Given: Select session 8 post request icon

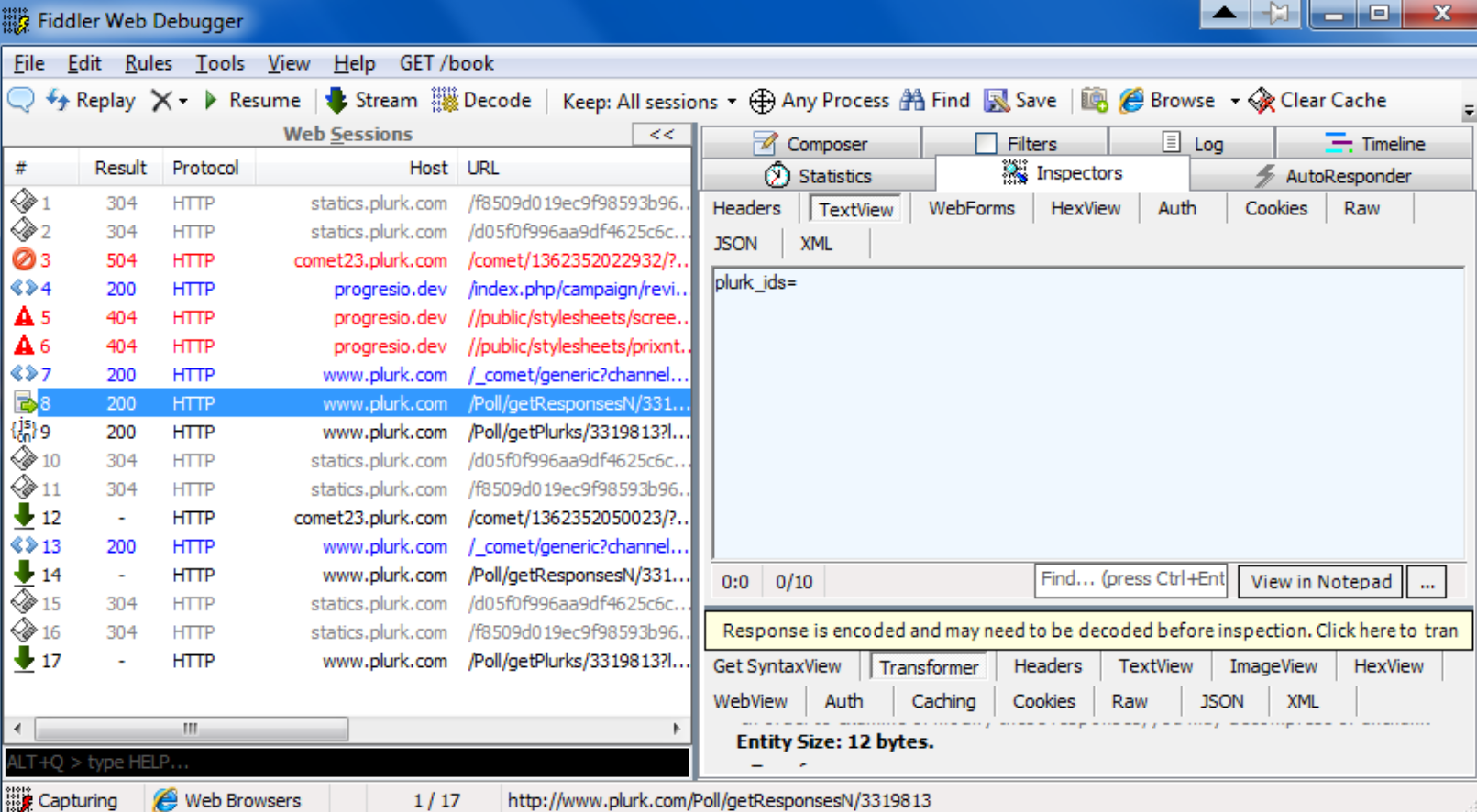Looking at the screenshot, I should pyautogui.click(x=24, y=402).
